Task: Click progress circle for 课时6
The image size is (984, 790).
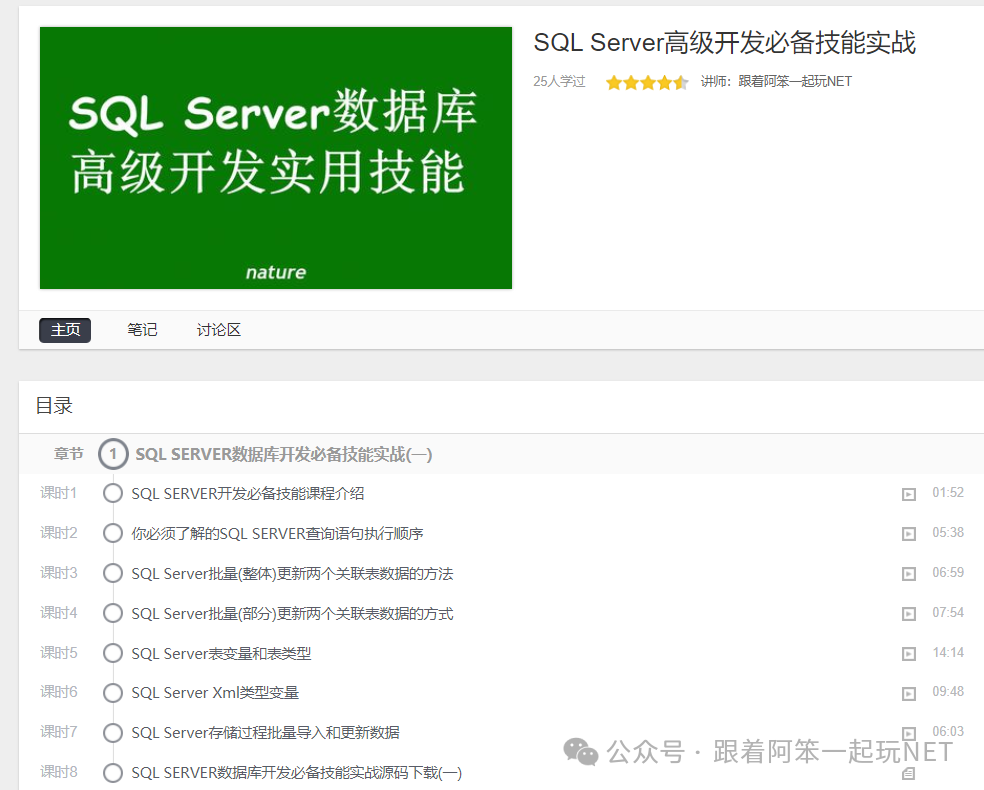Action: pos(113,693)
